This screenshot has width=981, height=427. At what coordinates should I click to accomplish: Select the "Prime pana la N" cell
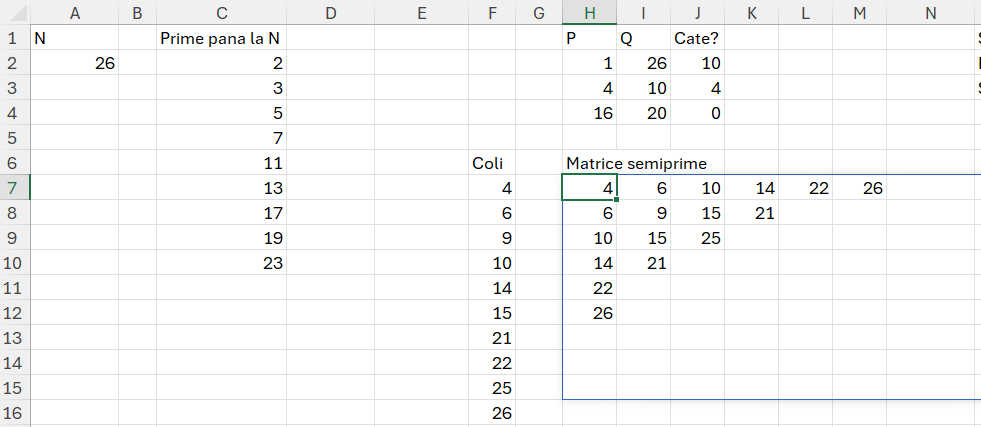(221, 38)
